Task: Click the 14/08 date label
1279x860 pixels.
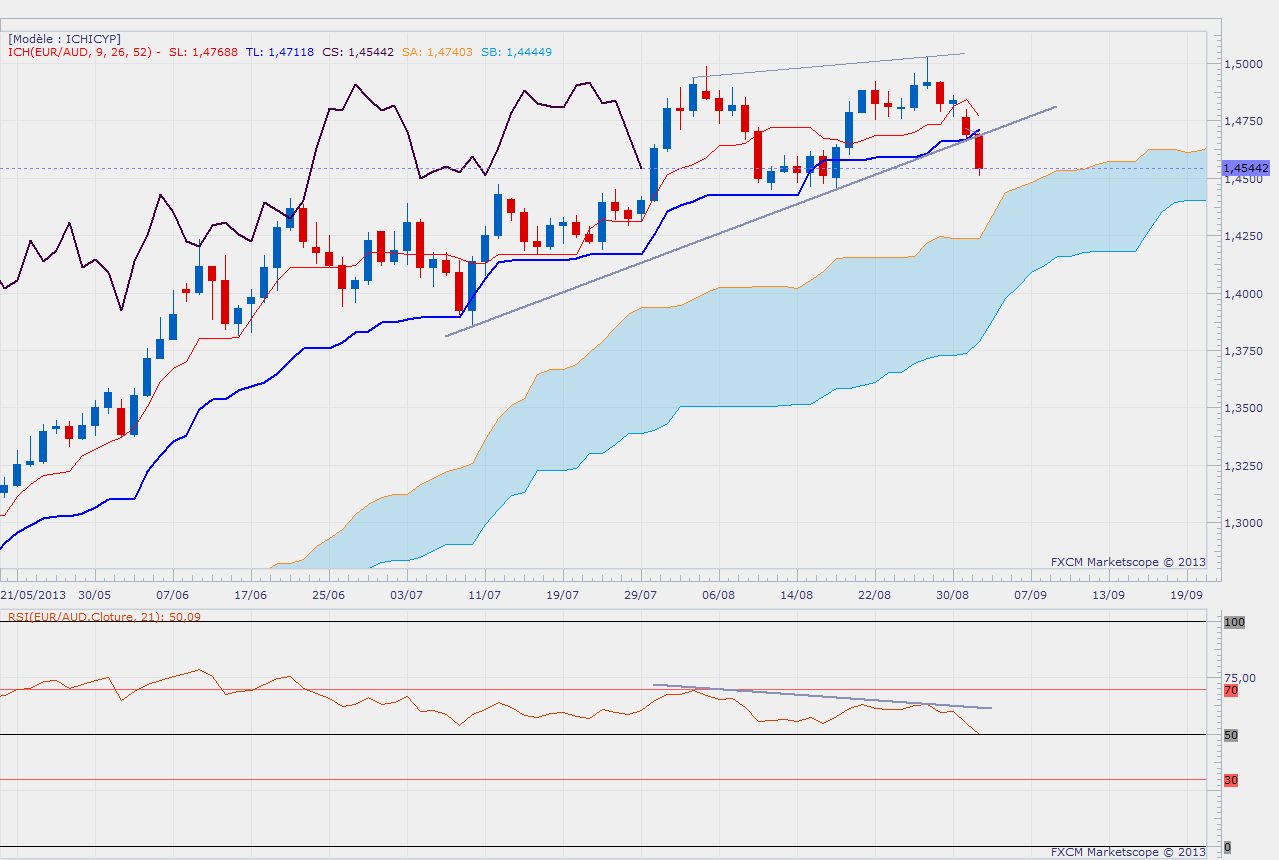Action: pyautogui.click(x=797, y=594)
